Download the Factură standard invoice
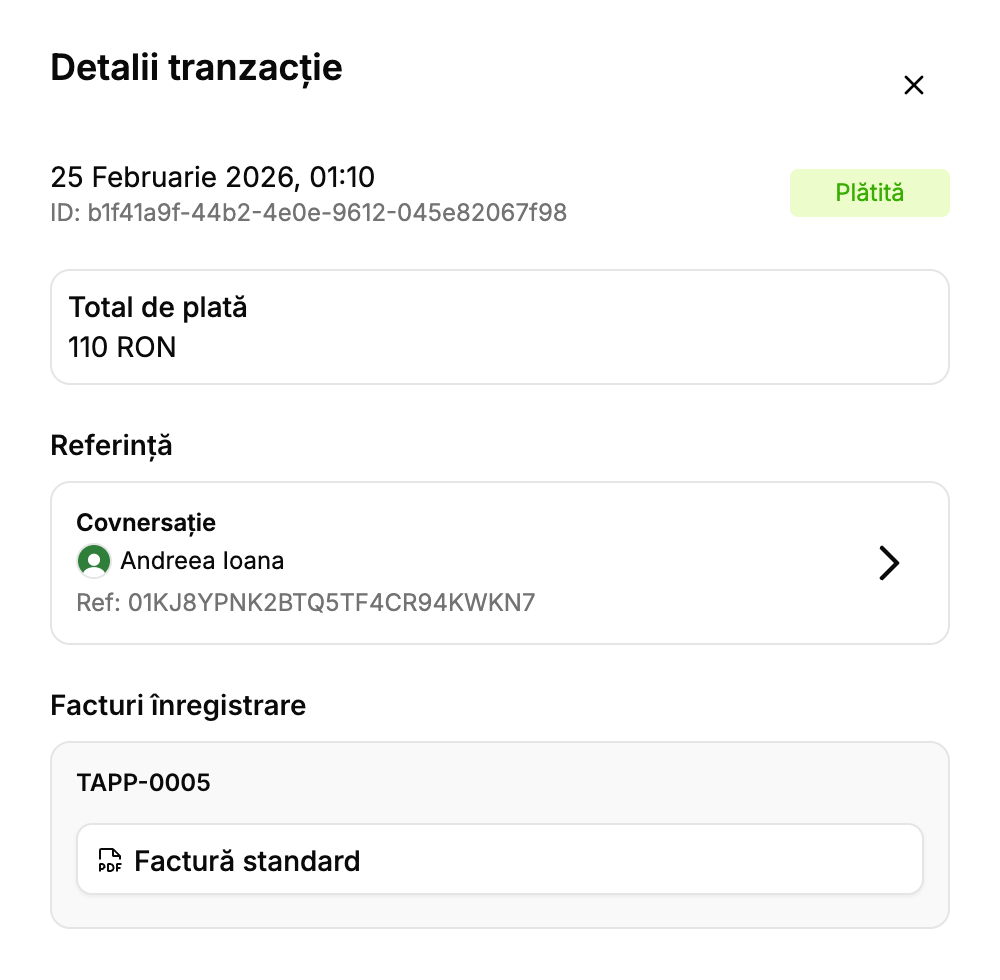The width and height of the screenshot is (1000, 980). [x=500, y=859]
